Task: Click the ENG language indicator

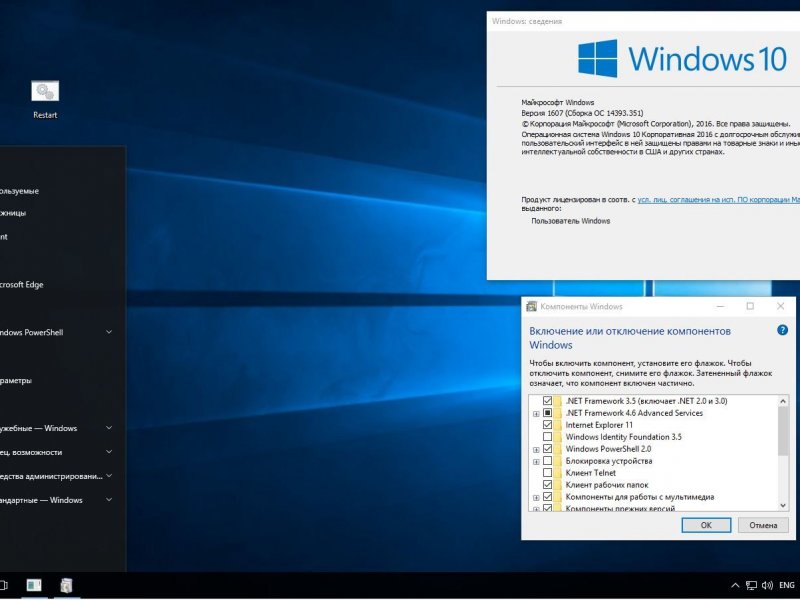Action: (787, 585)
